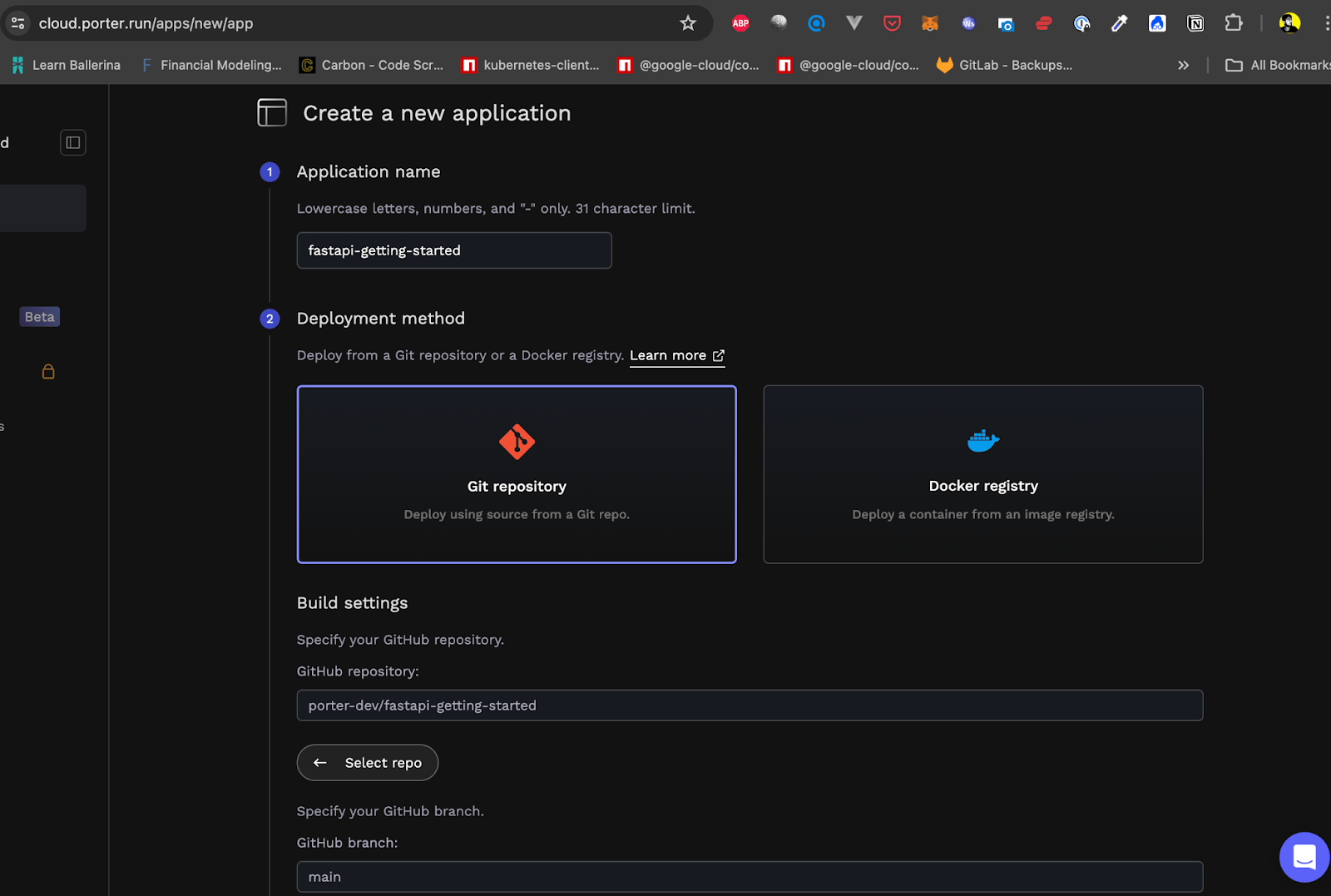Screen dimensions: 1331x896
Task: Open the first @google-cloud/co... bookmark
Action: 689,65
